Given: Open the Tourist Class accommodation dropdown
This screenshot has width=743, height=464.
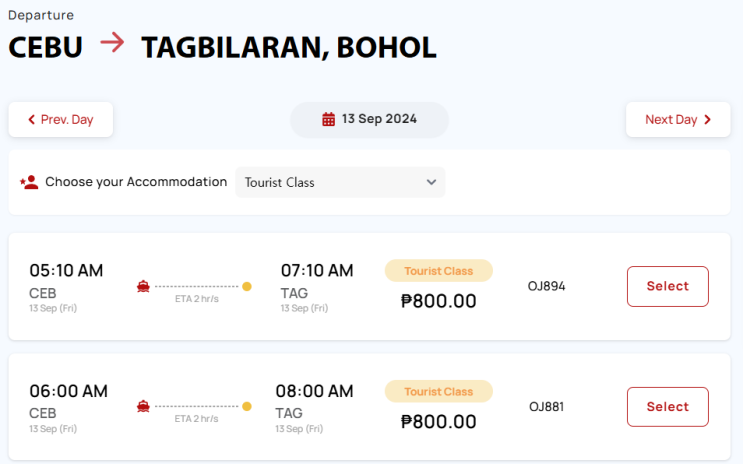Looking at the screenshot, I should [340, 182].
